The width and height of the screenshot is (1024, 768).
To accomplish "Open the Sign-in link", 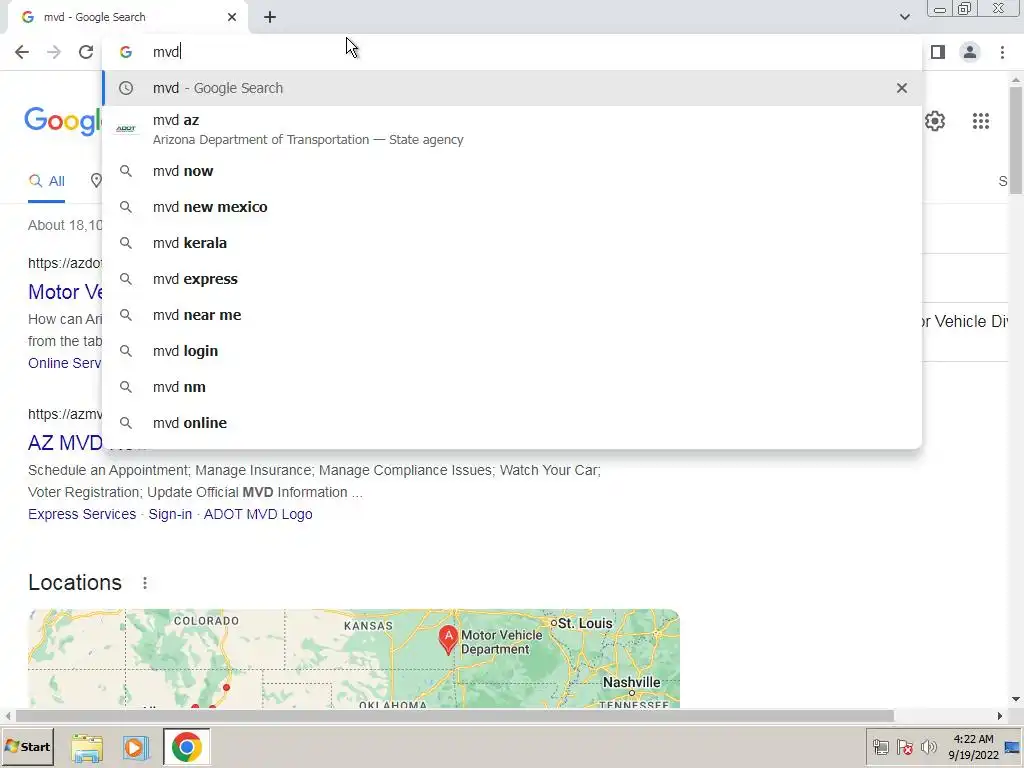I will pyautogui.click(x=170, y=515).
